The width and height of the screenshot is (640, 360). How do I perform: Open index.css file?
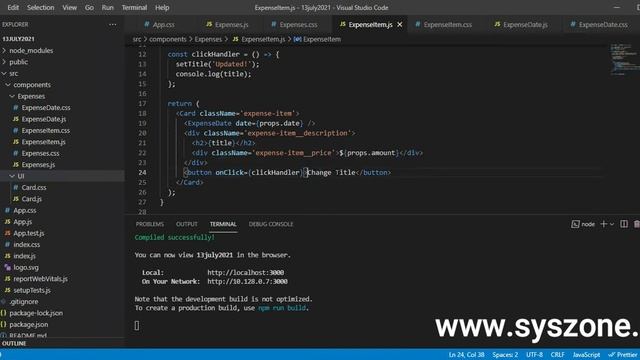(x=27, y=244)
